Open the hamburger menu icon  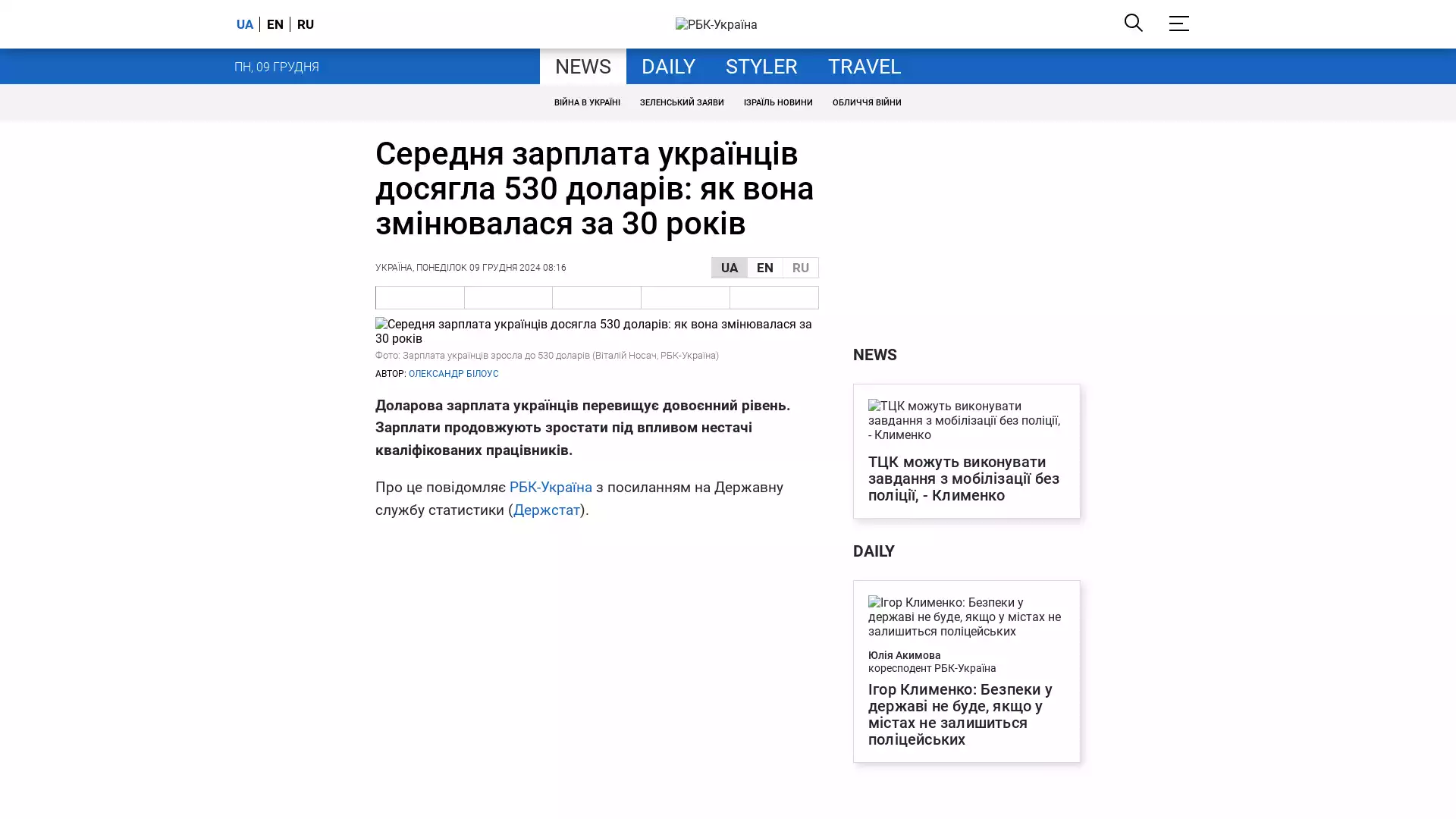[1178, 23]
